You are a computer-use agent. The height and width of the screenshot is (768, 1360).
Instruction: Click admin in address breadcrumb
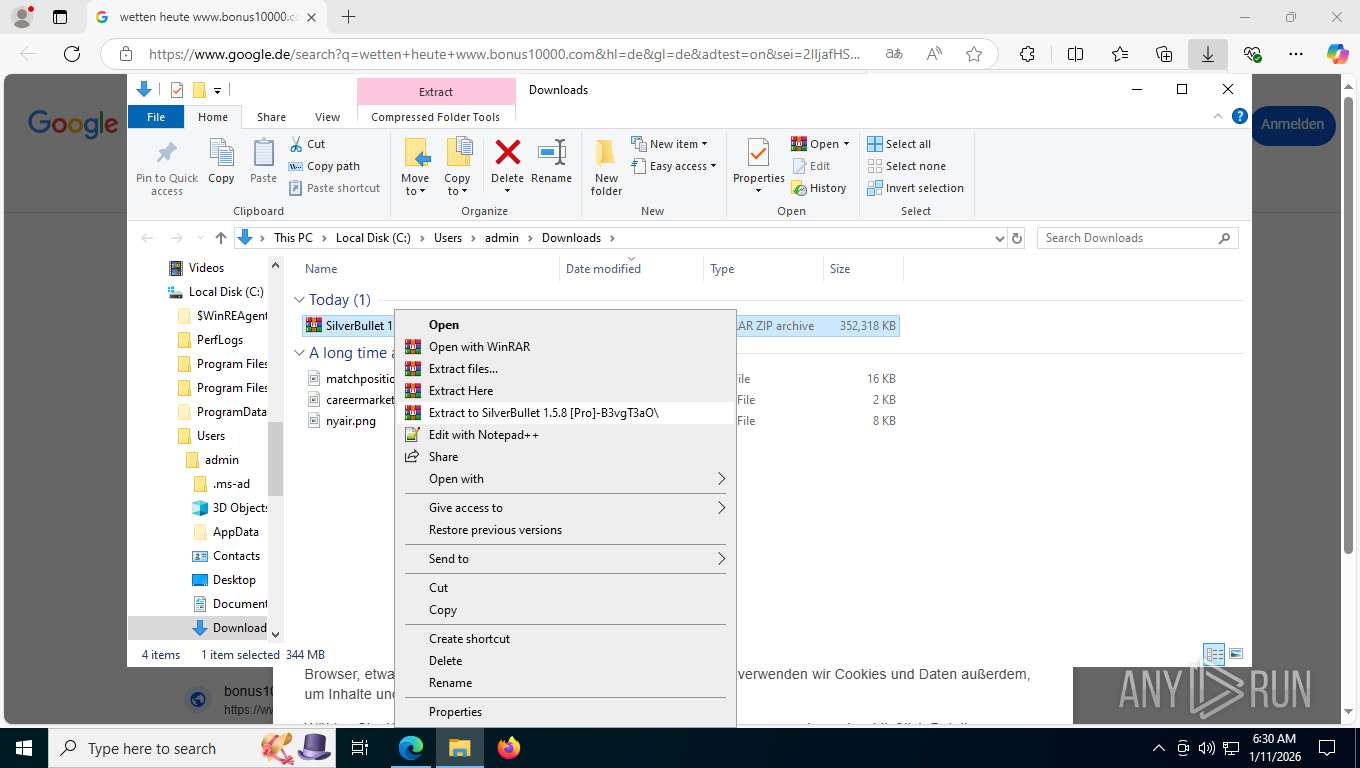click(x=502, y=238)
